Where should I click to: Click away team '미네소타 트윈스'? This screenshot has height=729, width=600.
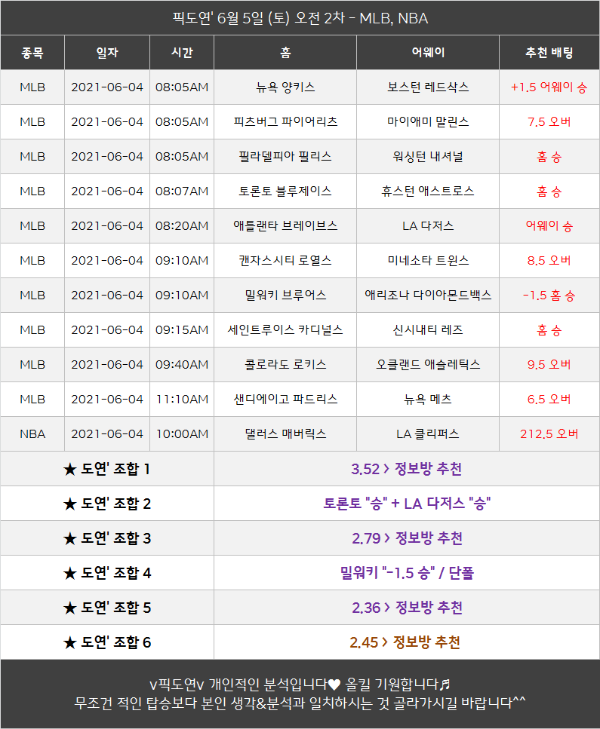pyautogui.click(x=428, y=260)
